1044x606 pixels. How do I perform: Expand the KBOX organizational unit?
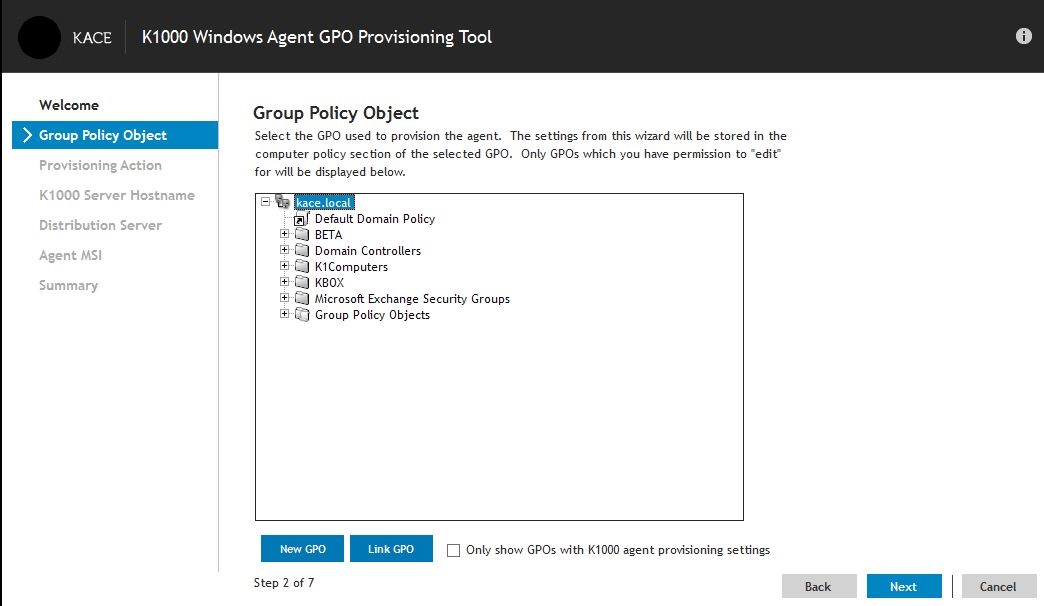point(284,282)
